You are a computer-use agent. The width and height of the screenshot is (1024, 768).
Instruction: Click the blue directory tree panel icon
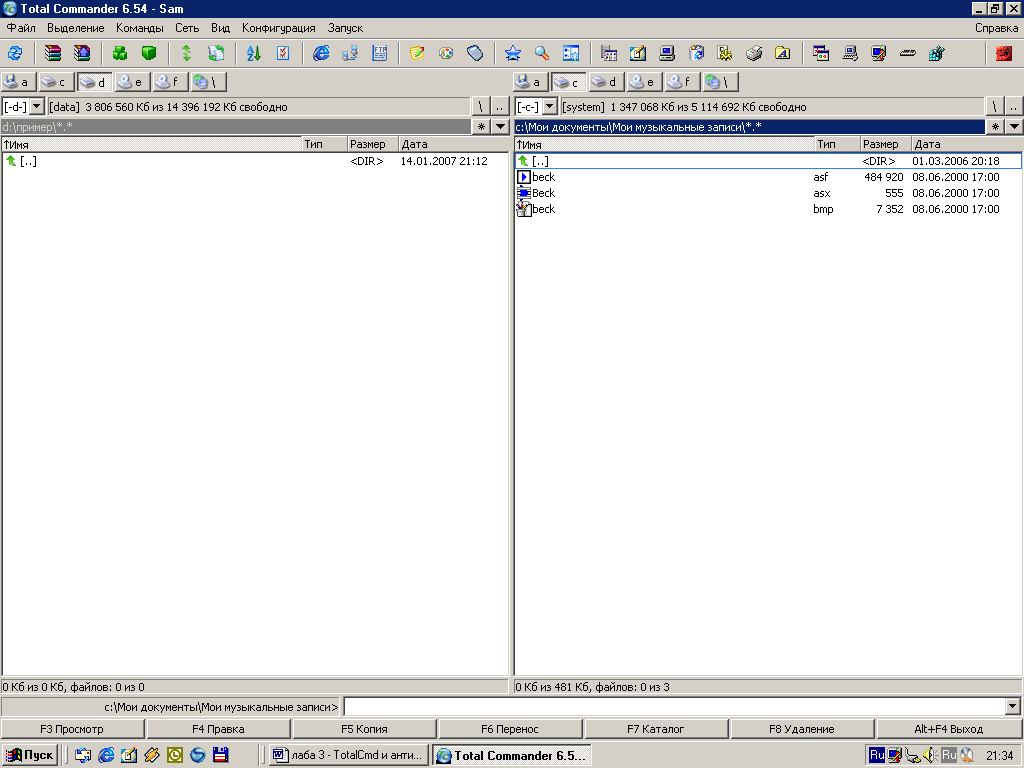(571, 54)
